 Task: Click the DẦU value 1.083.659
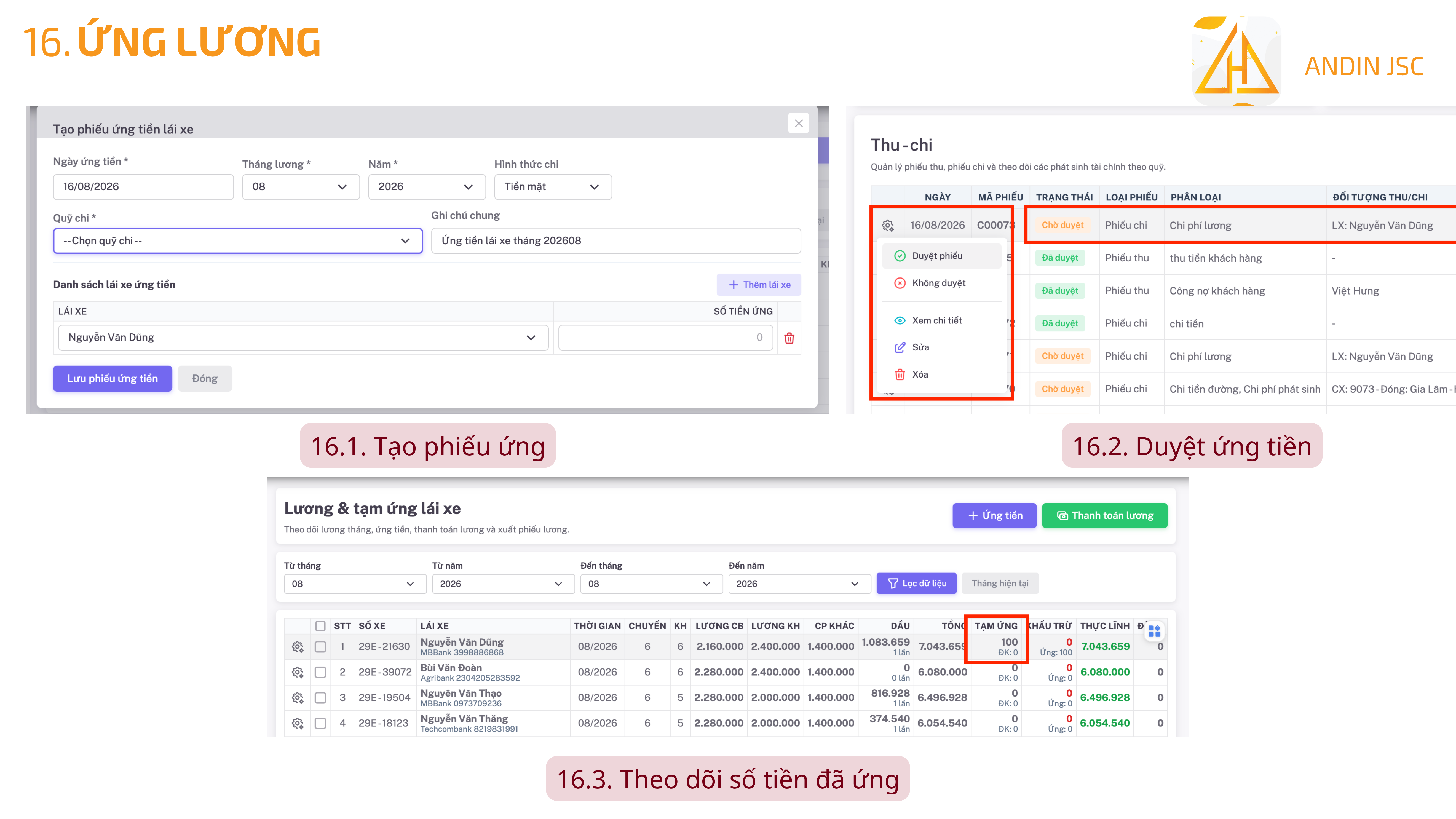click(x=886, y=642)
